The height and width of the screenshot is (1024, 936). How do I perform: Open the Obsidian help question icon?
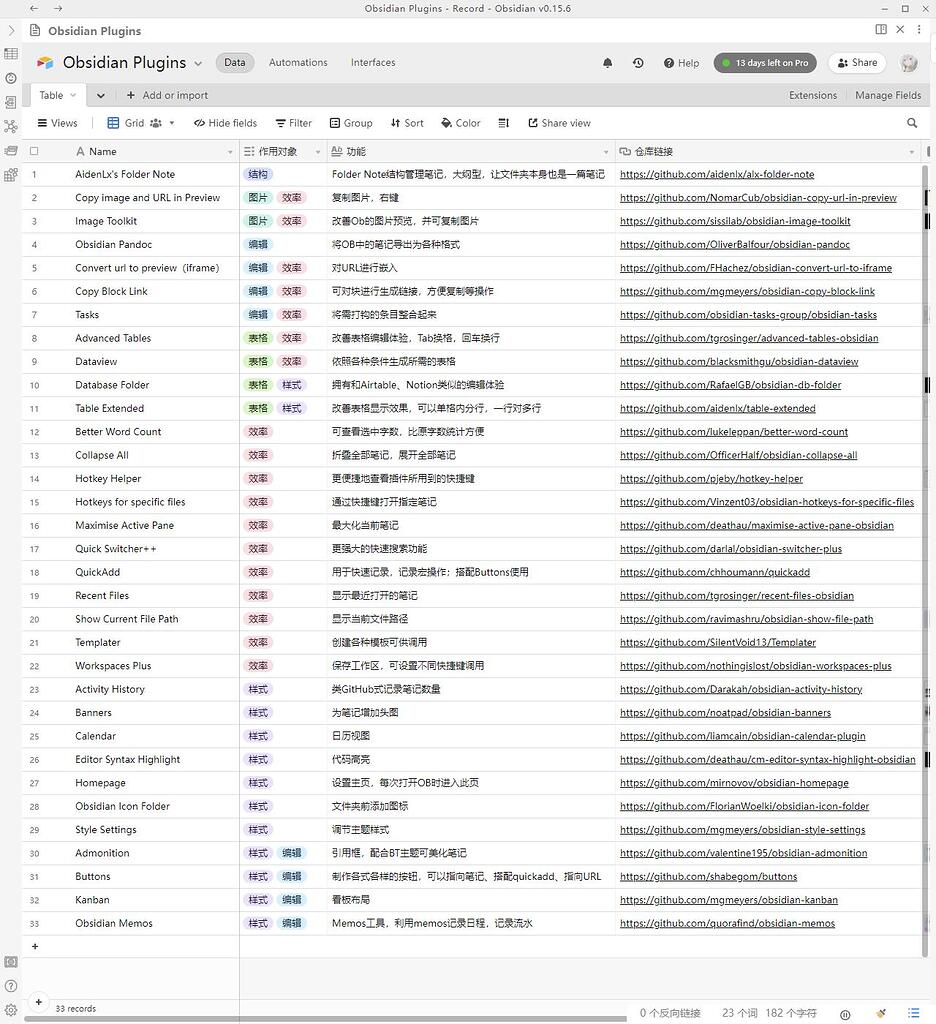pos(11,985)
